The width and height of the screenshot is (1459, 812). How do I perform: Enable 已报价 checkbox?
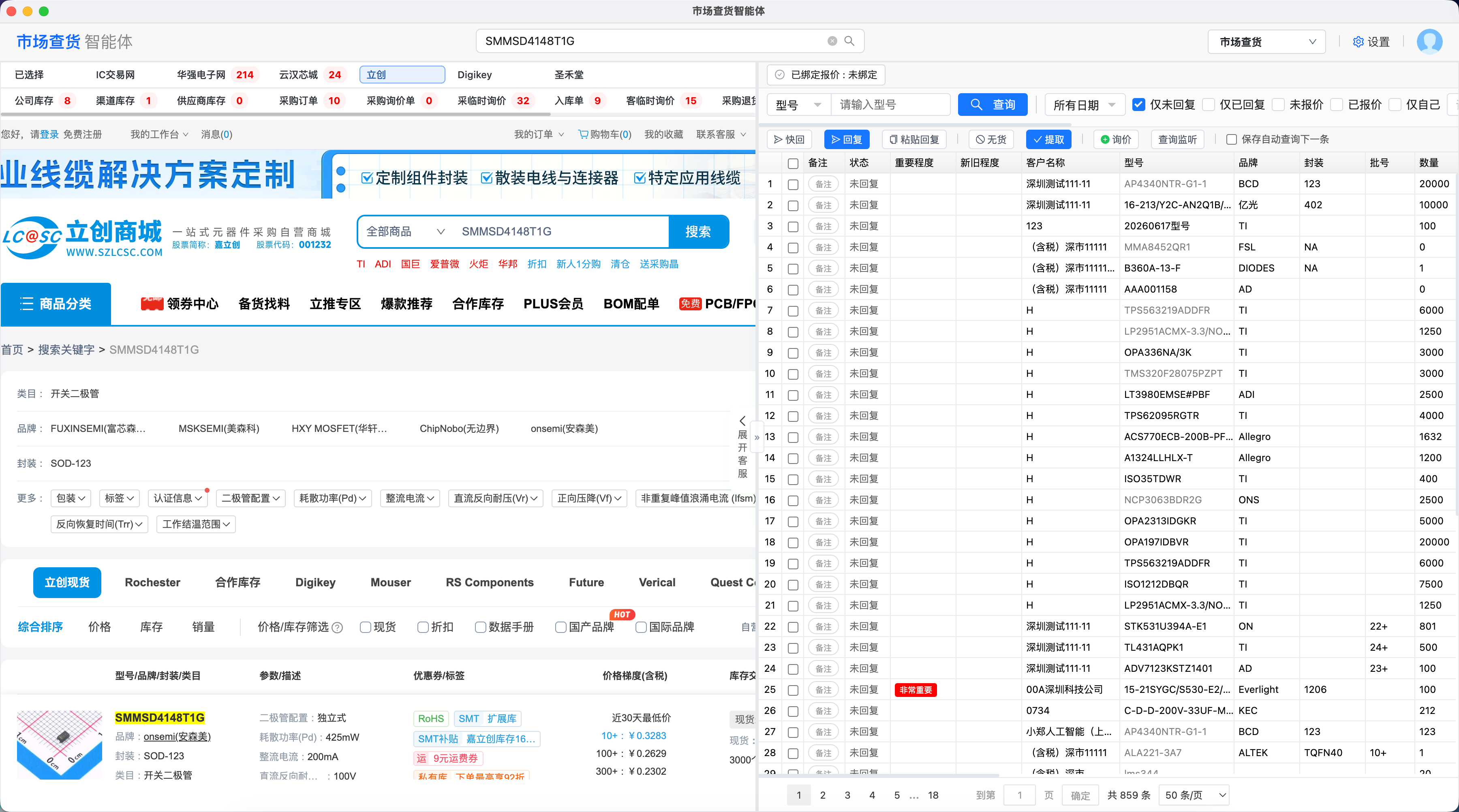tap(1336, 105)
